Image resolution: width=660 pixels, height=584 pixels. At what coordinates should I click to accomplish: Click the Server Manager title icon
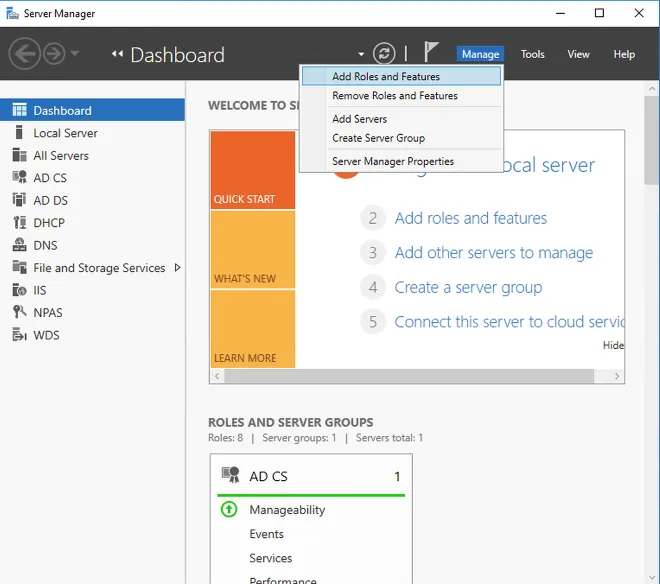click(13, 13)
